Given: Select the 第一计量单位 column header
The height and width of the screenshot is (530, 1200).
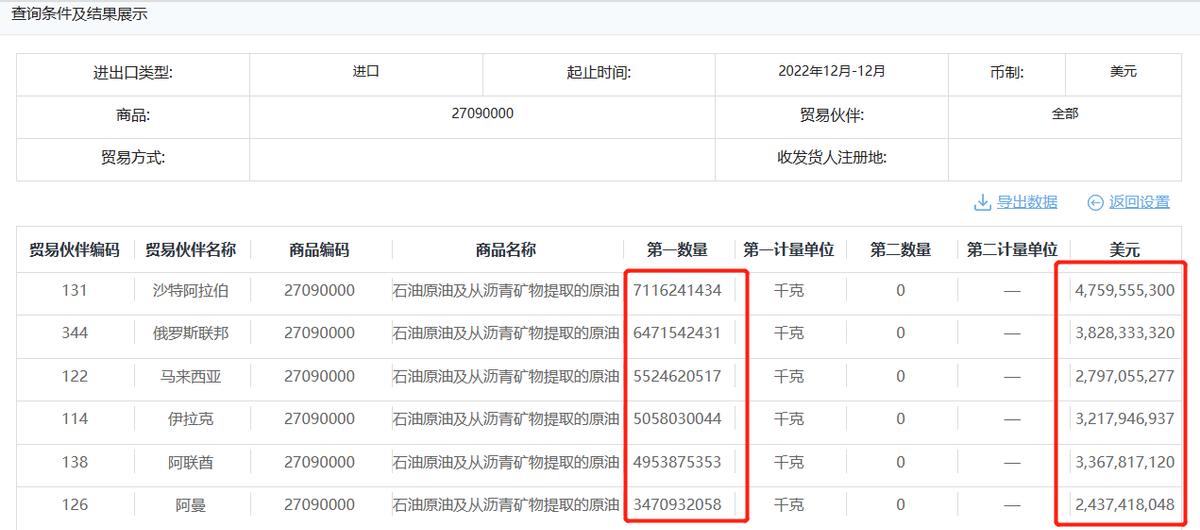Looking at the screenshot, I should pos(789,250).
